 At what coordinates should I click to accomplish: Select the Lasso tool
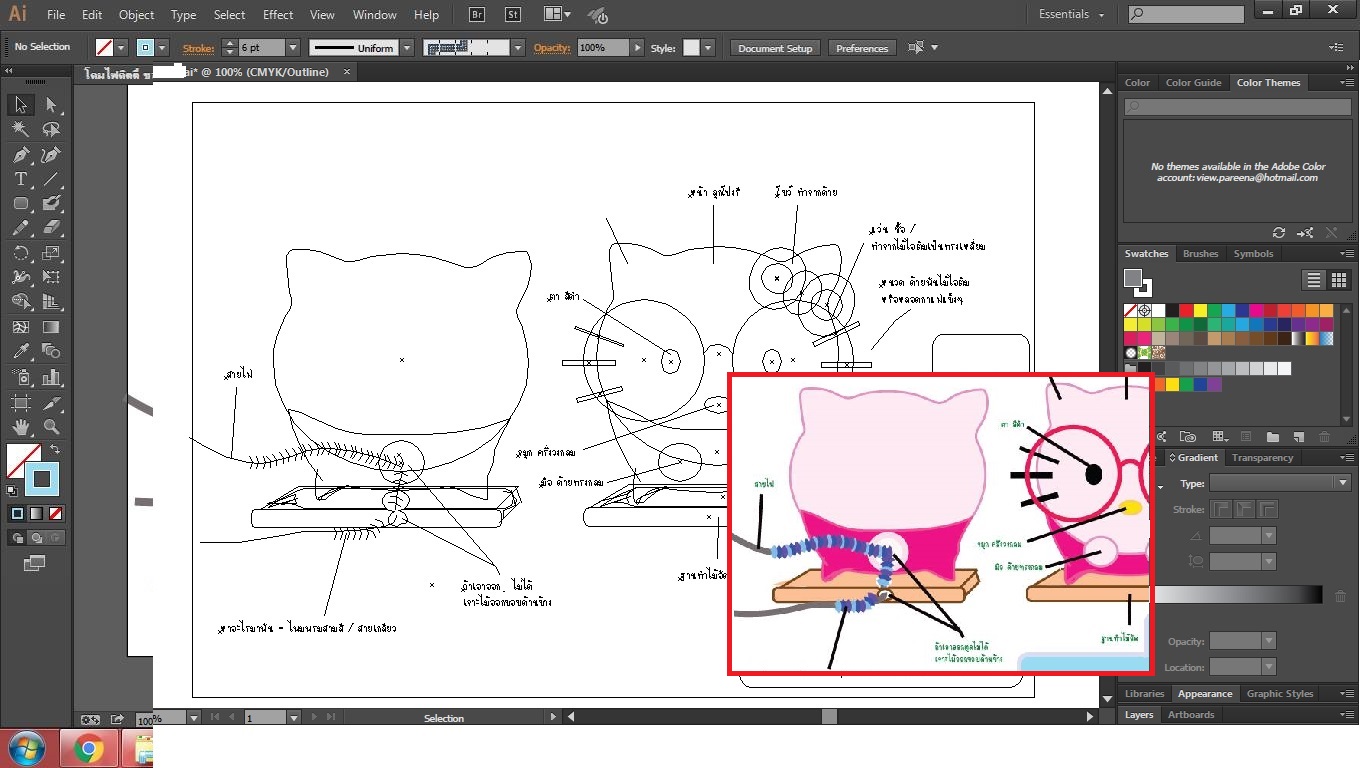(51, 130)
